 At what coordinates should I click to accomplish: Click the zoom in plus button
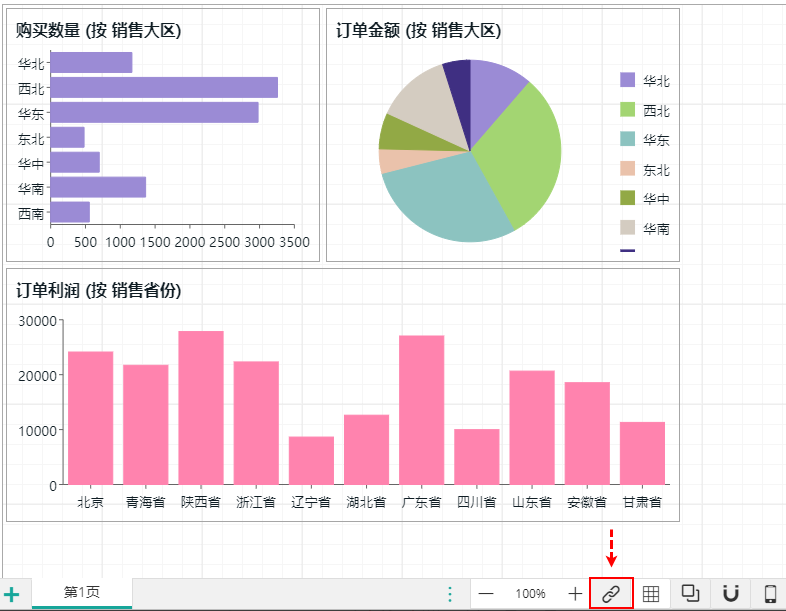click(x=575, y=594)
